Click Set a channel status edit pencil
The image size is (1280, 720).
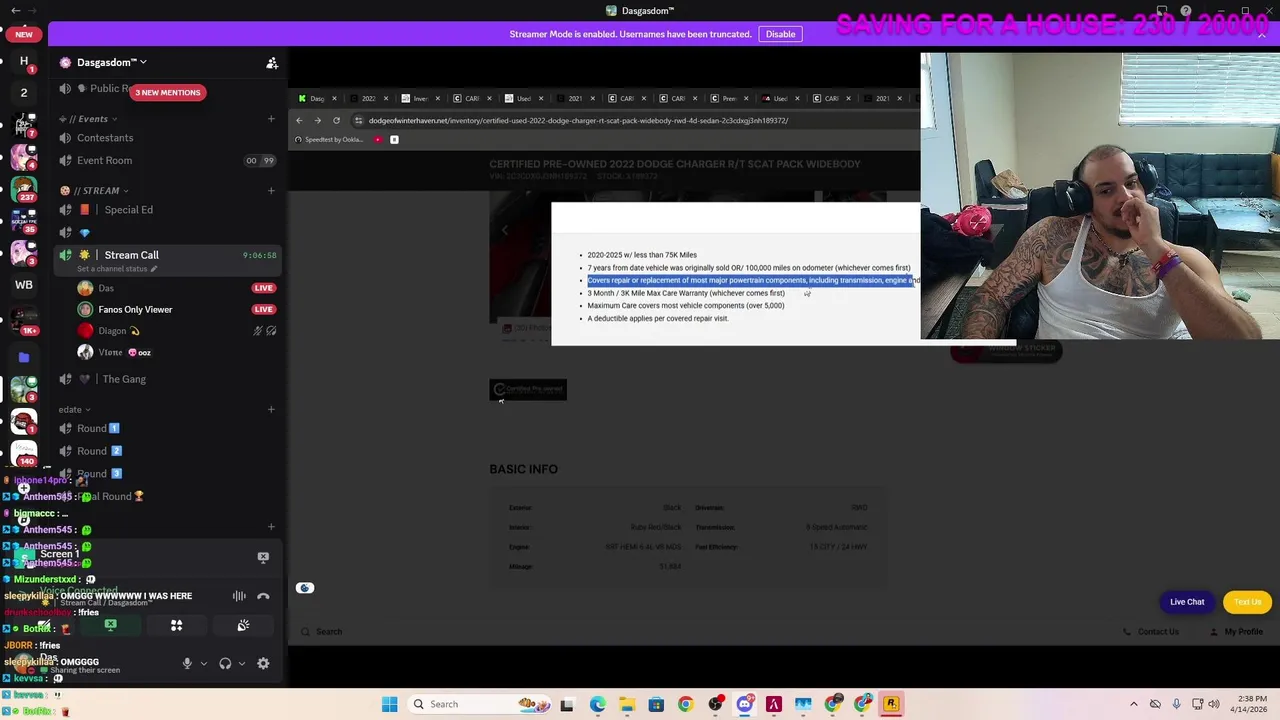tap(152, 269)
